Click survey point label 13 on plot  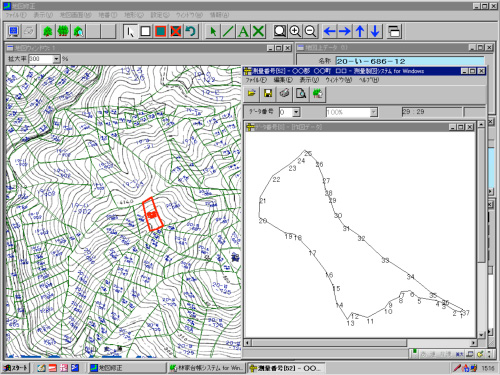(350, 323)
